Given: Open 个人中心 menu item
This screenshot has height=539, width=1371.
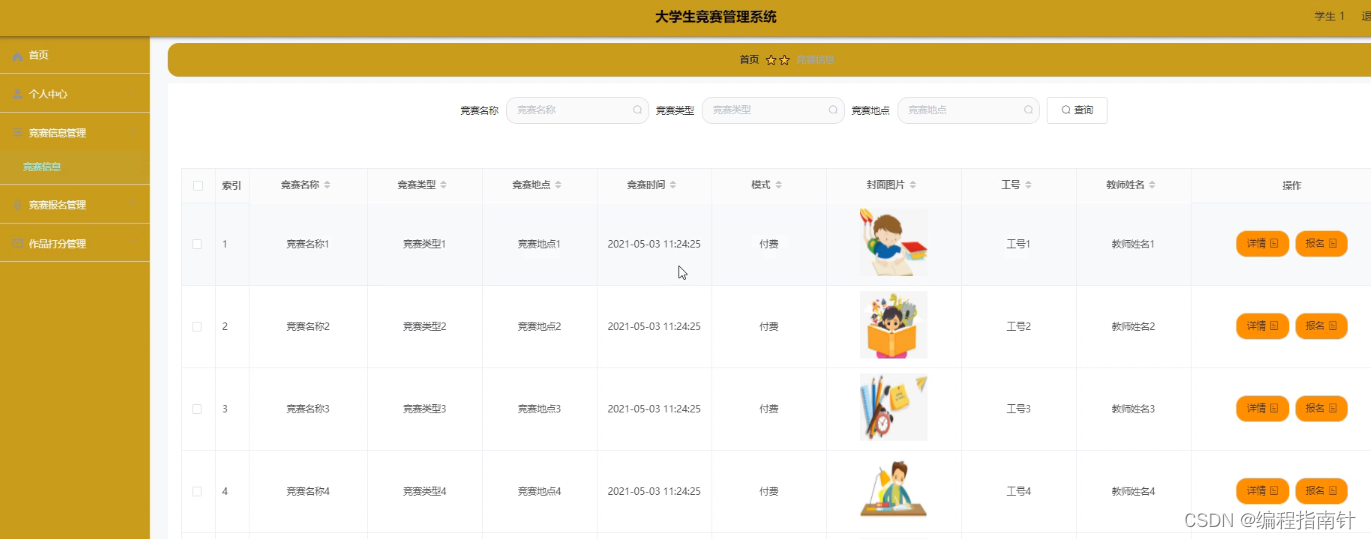Looking at the screenshot, I should click(x=75, y=93).
